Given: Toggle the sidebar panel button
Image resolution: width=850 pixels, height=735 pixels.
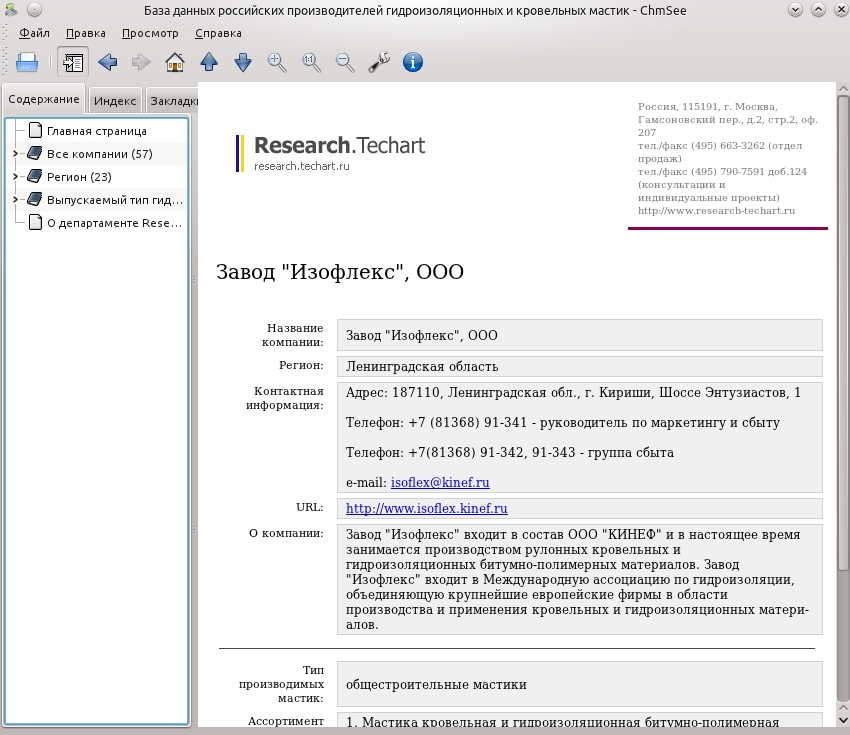Looking at the screenshot, I should (73, 62).
